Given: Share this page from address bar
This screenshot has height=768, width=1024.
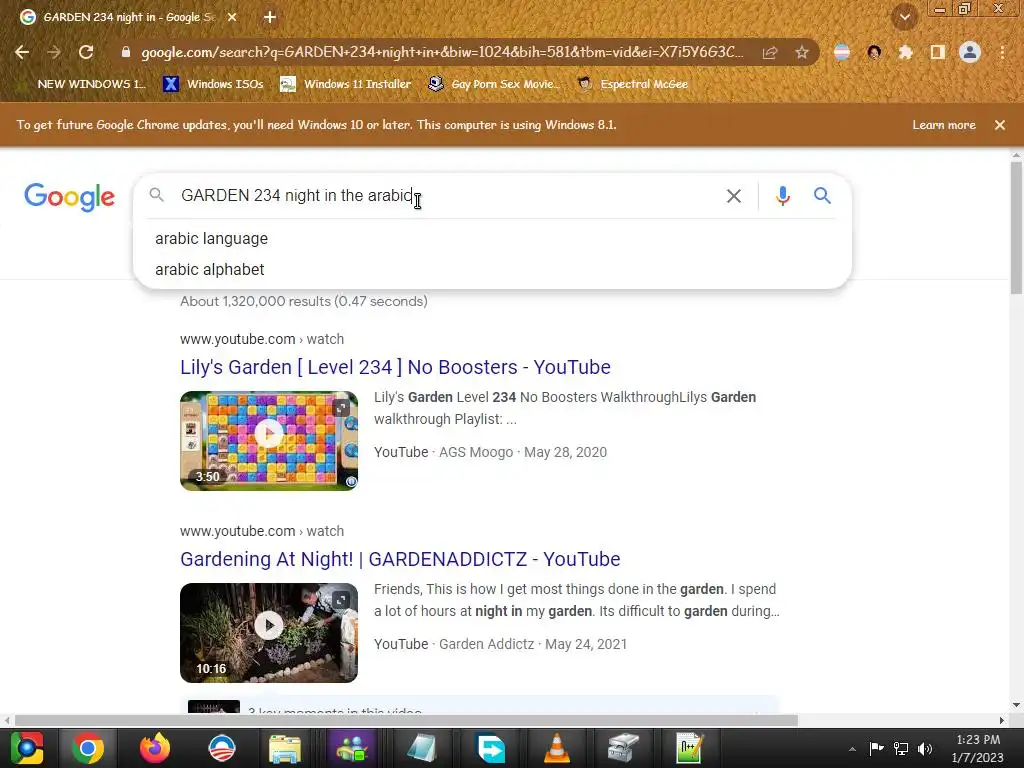Looking at the screenshot, I should click(770, 52).
